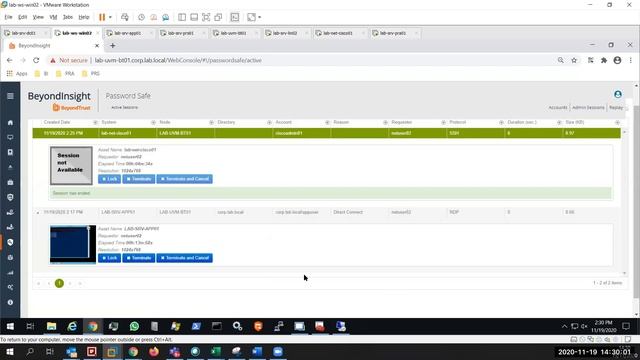Open the VMware File menu

[x=9, y=17]
